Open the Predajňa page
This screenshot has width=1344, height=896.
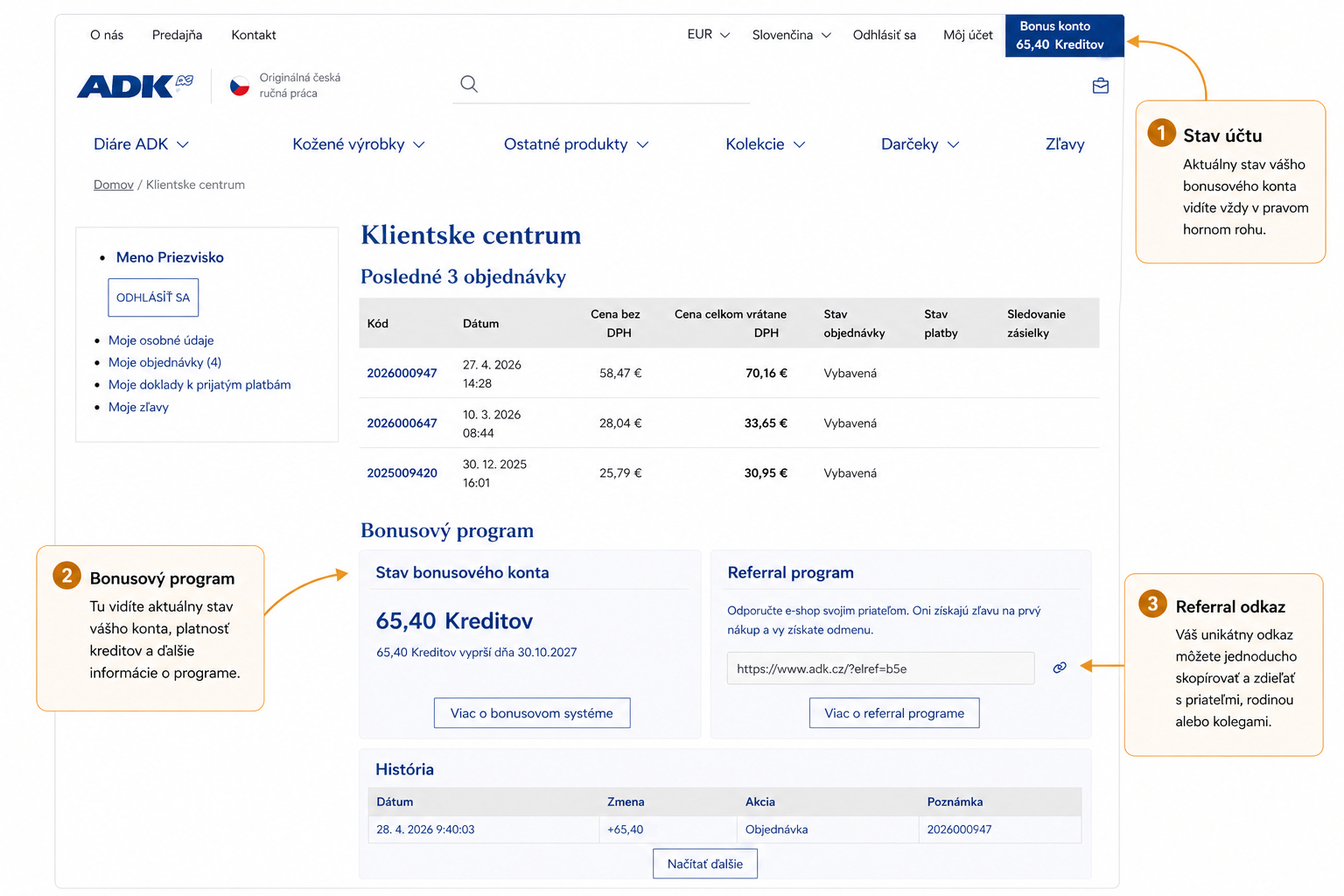177,35
